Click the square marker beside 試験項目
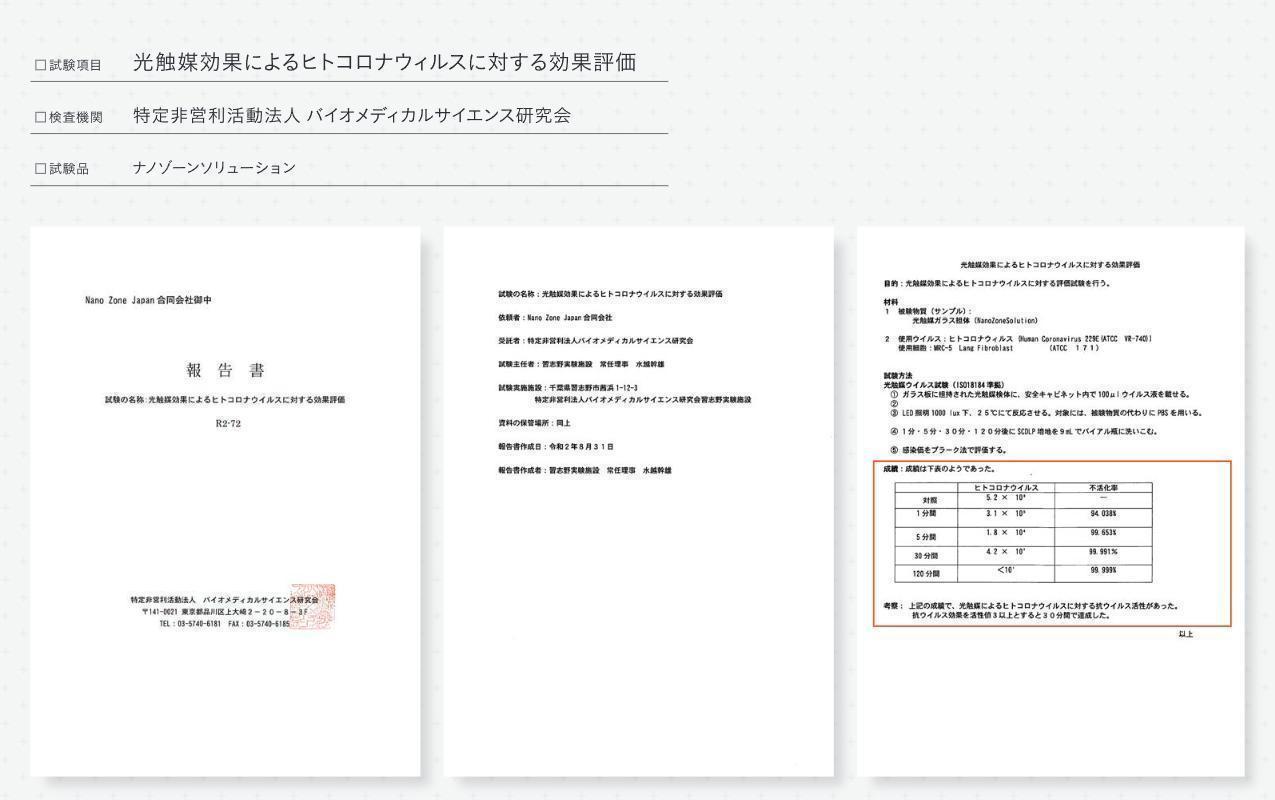Viewport: 1275px width, 800px height. coord(41,65)
